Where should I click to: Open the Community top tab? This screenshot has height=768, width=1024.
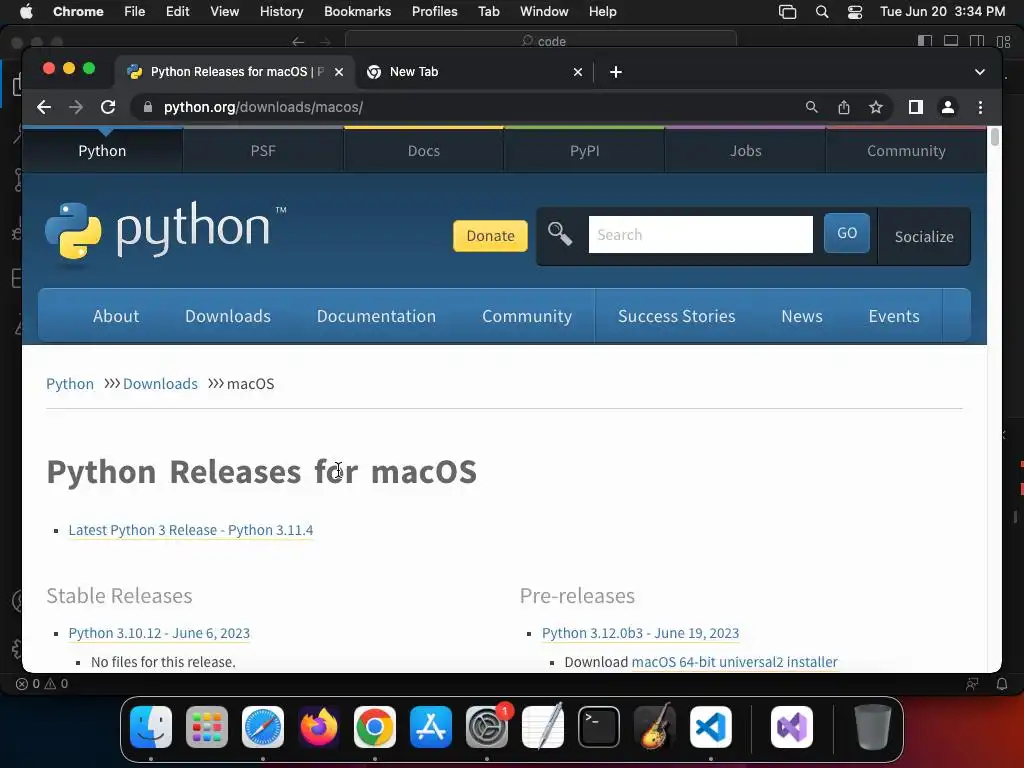[906, 151]
